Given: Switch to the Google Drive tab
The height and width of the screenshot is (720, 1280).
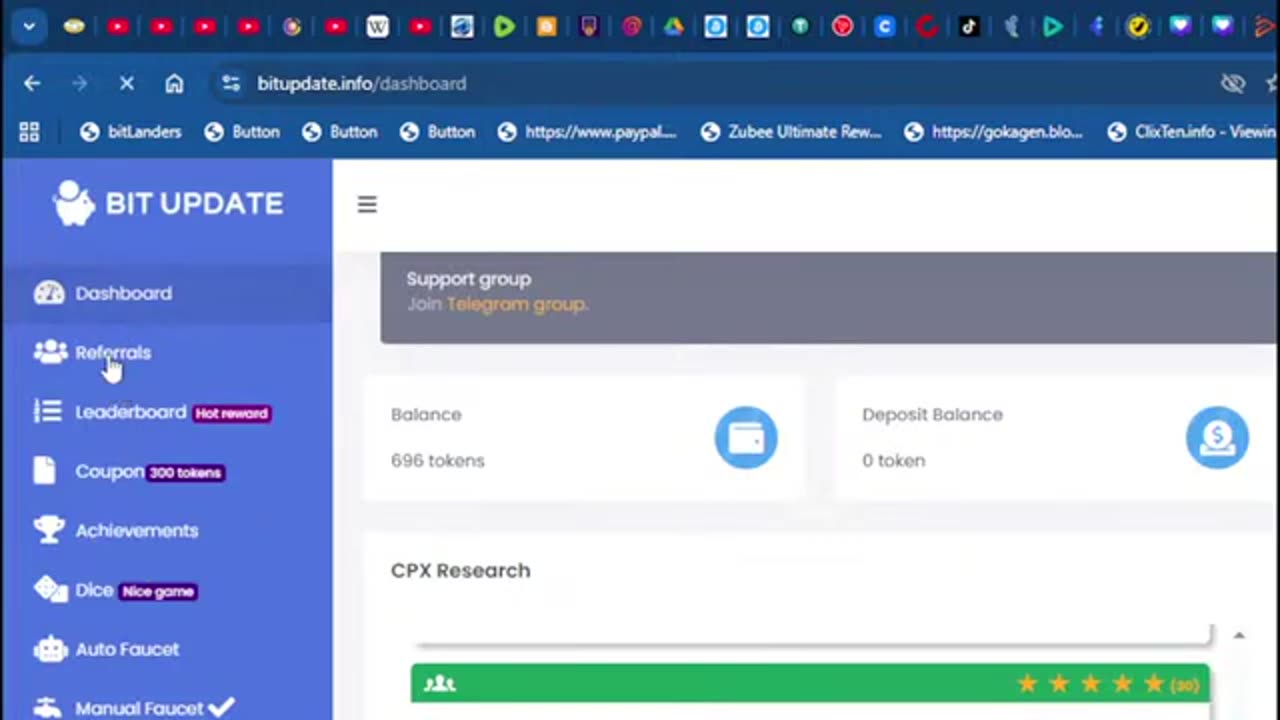Looking at the screenshot, I should [674, 27].
